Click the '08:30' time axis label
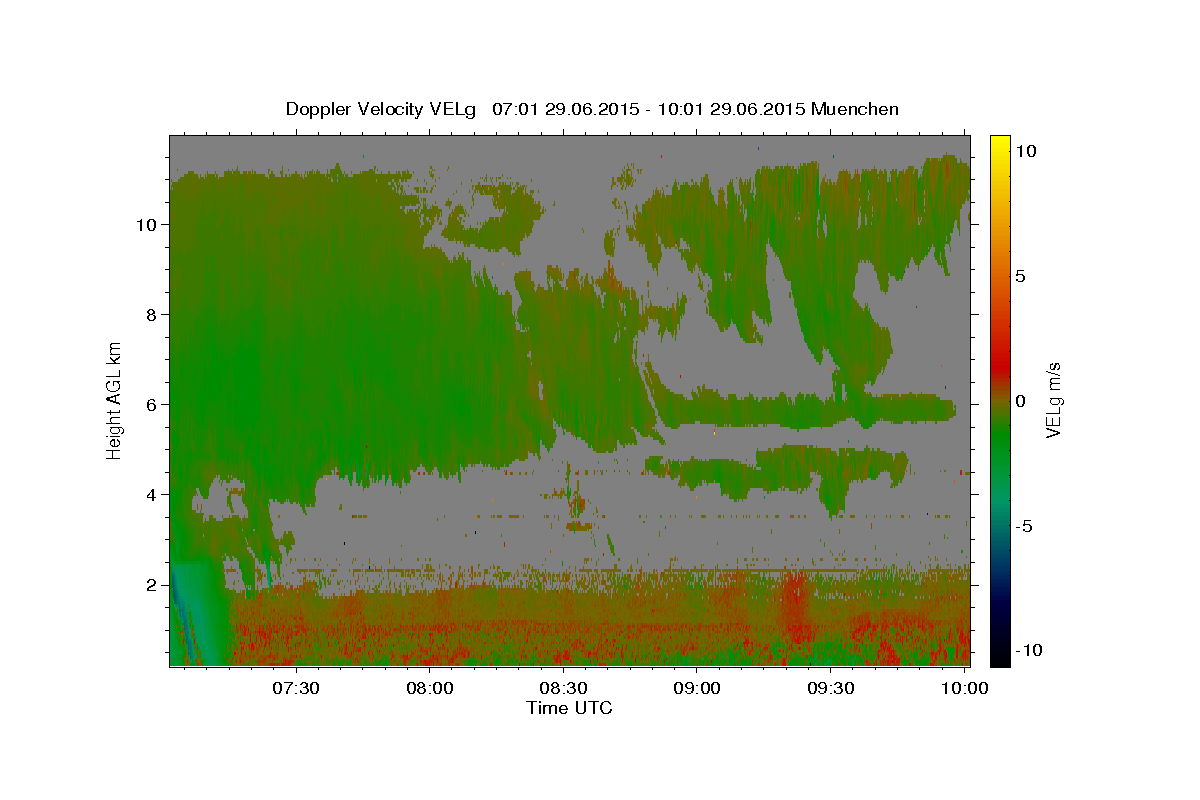Image resolution: width=1200 pixels, height=800 pixels. click(x=564, y=688)
